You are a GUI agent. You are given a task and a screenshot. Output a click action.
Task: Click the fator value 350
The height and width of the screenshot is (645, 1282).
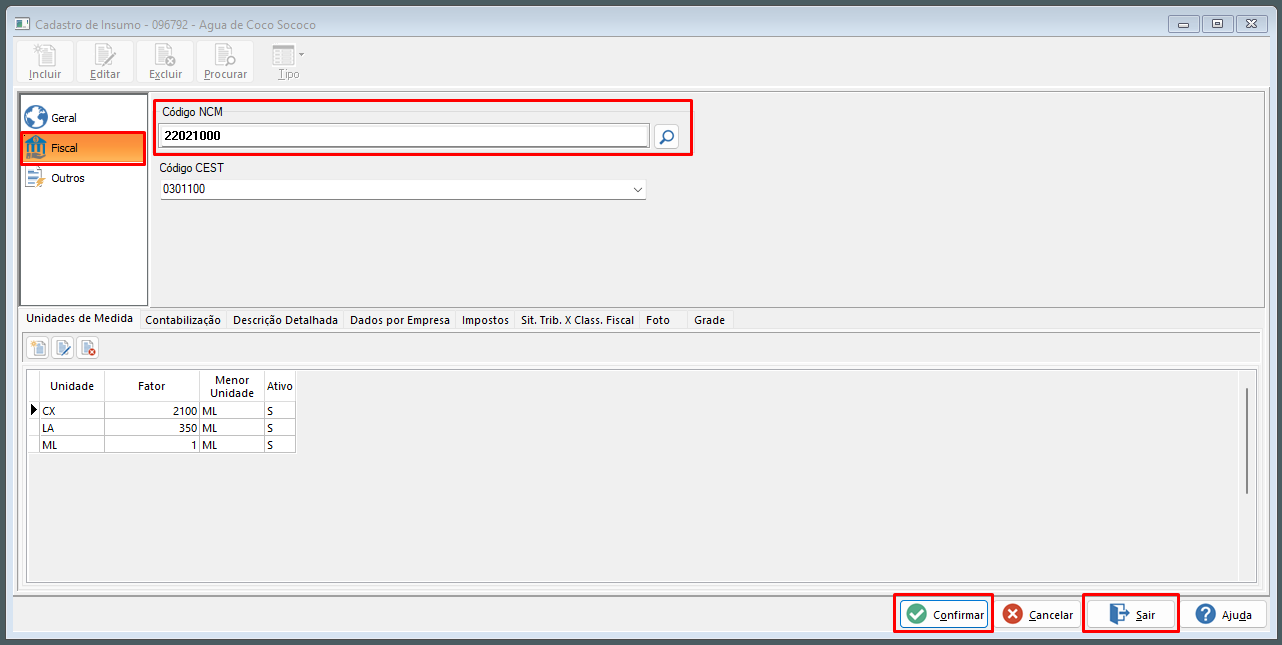(x=152, y=428)
